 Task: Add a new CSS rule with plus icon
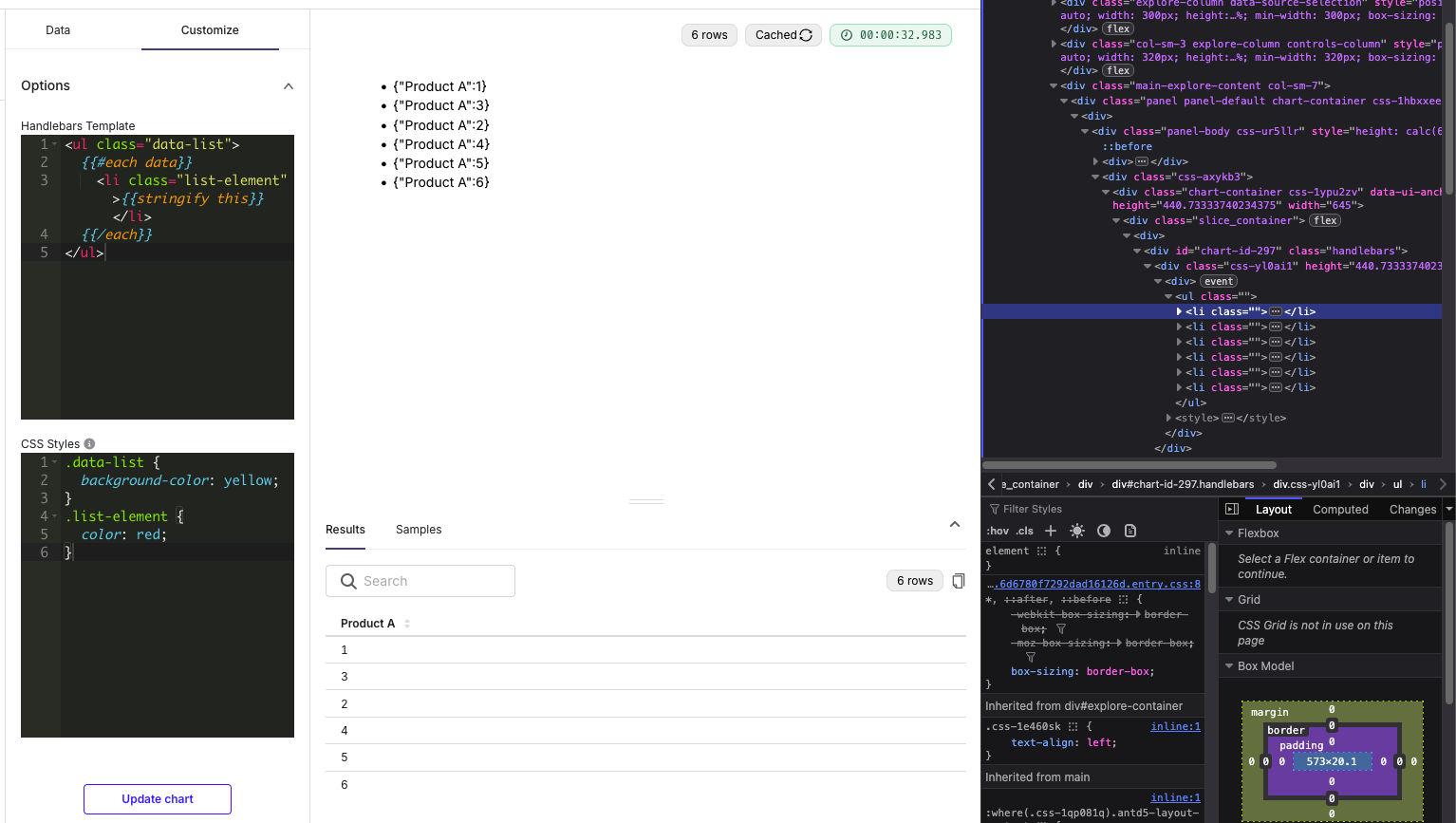pyautogui.click(x=1051, y=531)
